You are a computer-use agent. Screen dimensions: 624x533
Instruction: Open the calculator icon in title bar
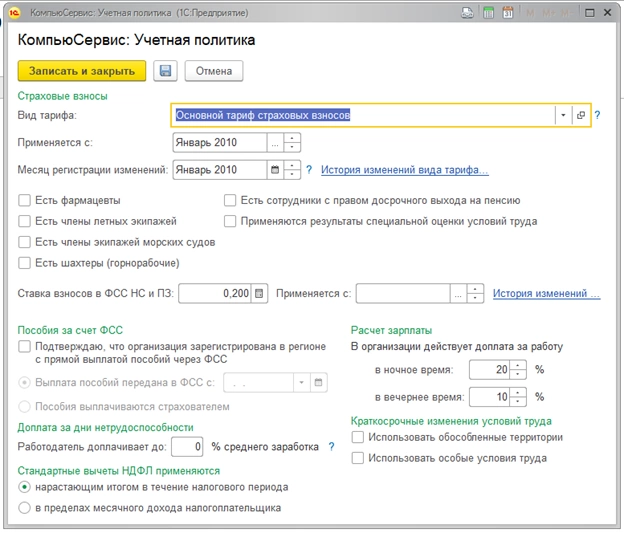click(488, 13)
